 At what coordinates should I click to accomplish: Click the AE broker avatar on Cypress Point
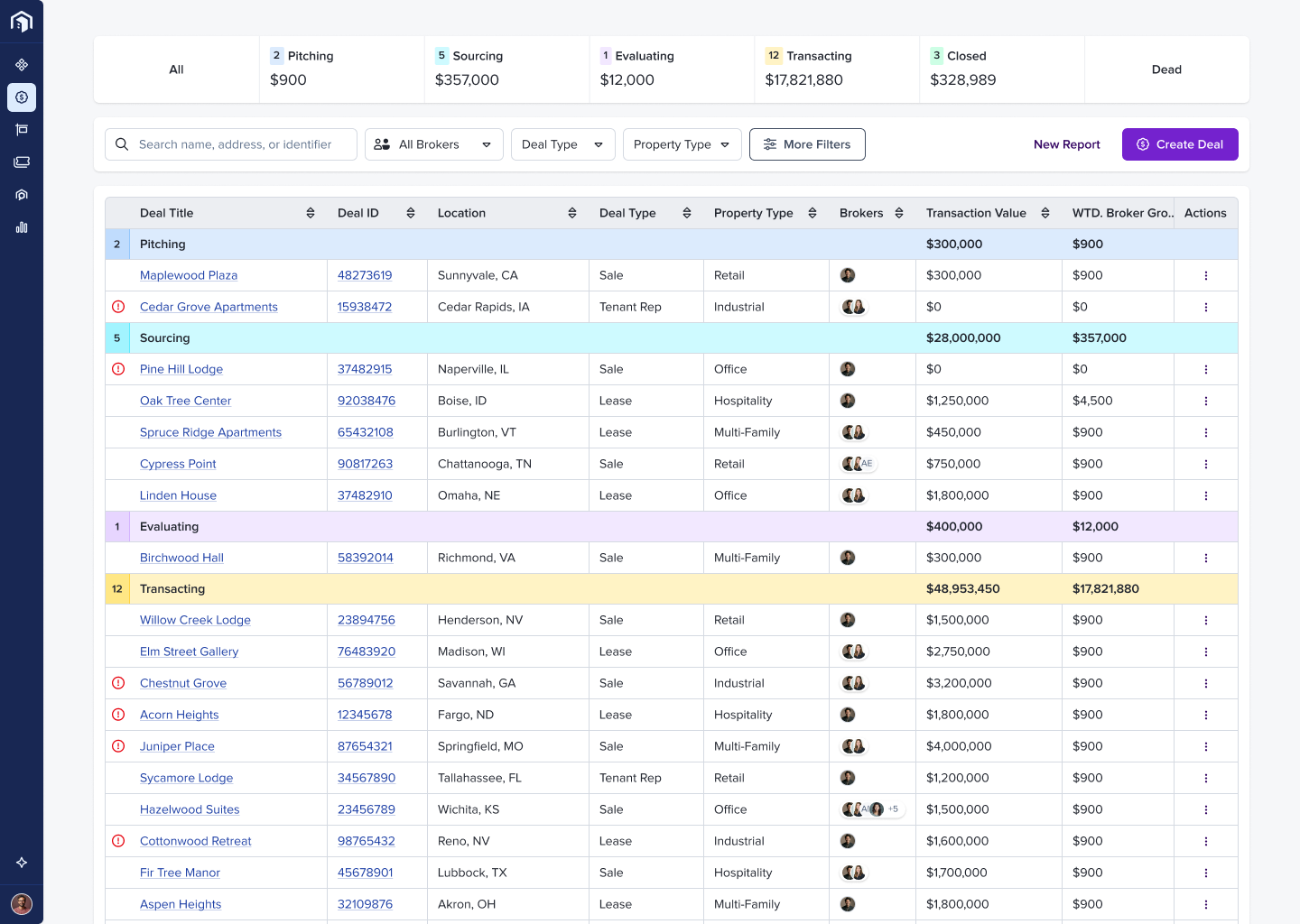point(867,464)
